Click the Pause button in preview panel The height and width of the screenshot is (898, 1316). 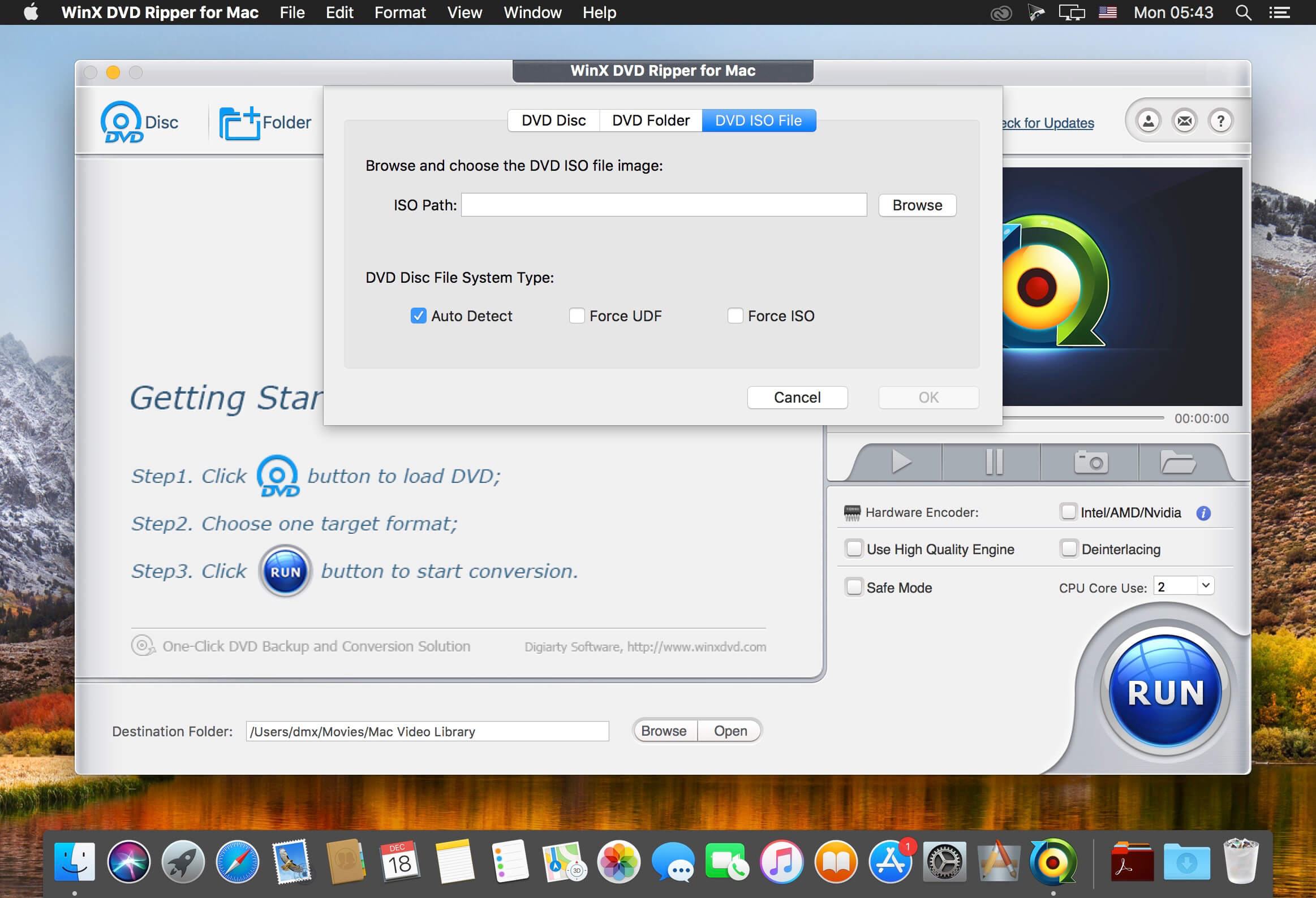(993, 461)
